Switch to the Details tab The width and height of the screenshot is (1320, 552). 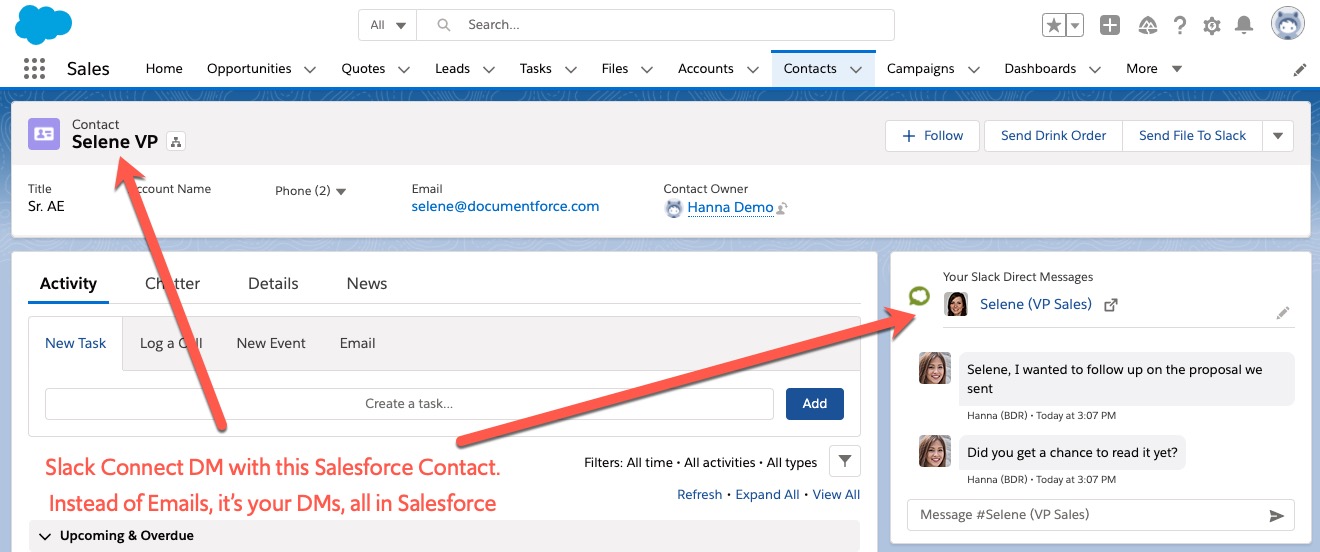[273, 284]
